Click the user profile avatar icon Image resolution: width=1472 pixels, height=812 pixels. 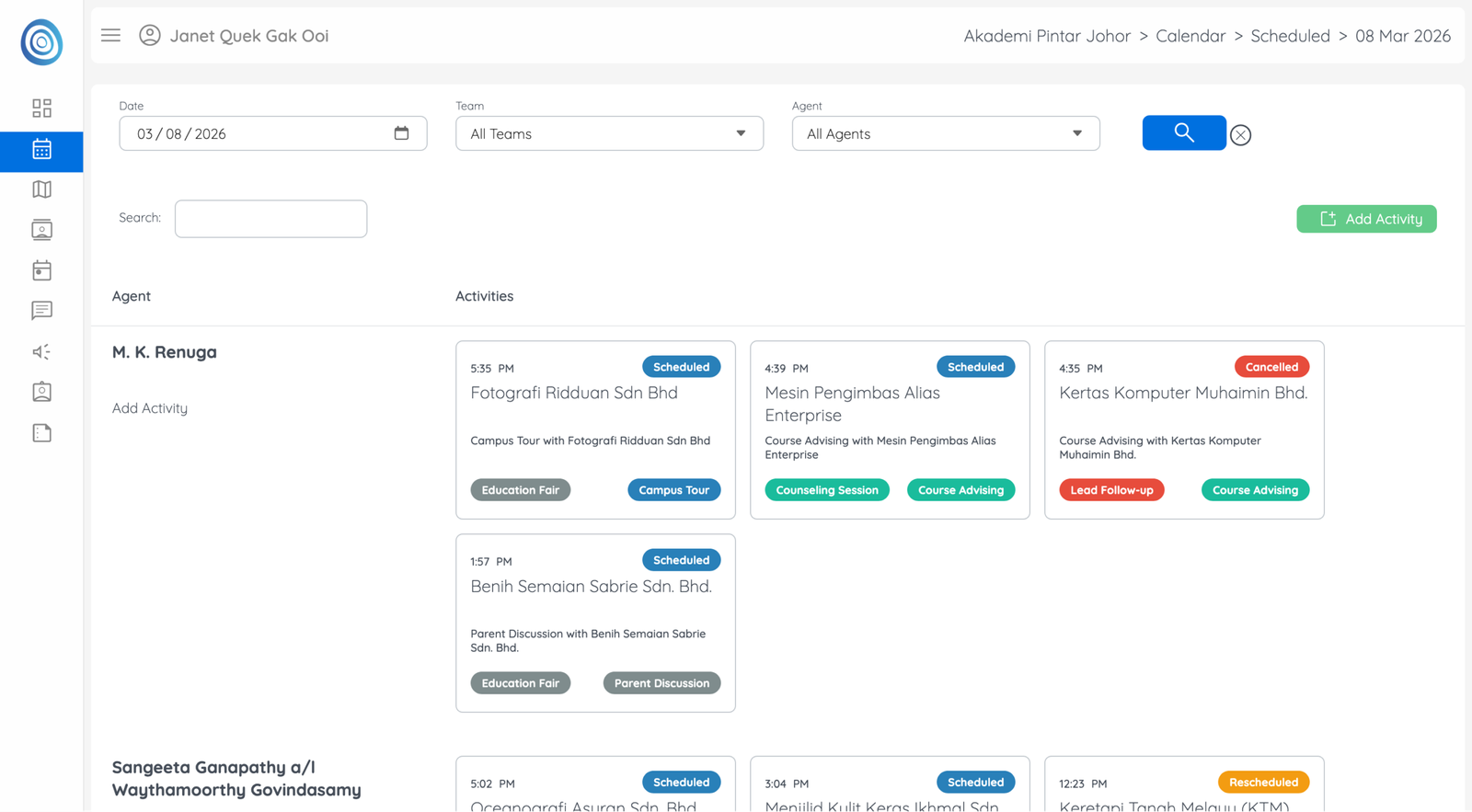coord(149,36)
